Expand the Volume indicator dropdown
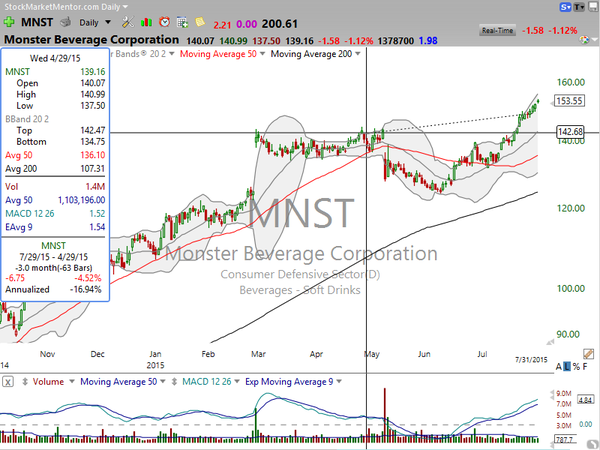 [71, 382]
